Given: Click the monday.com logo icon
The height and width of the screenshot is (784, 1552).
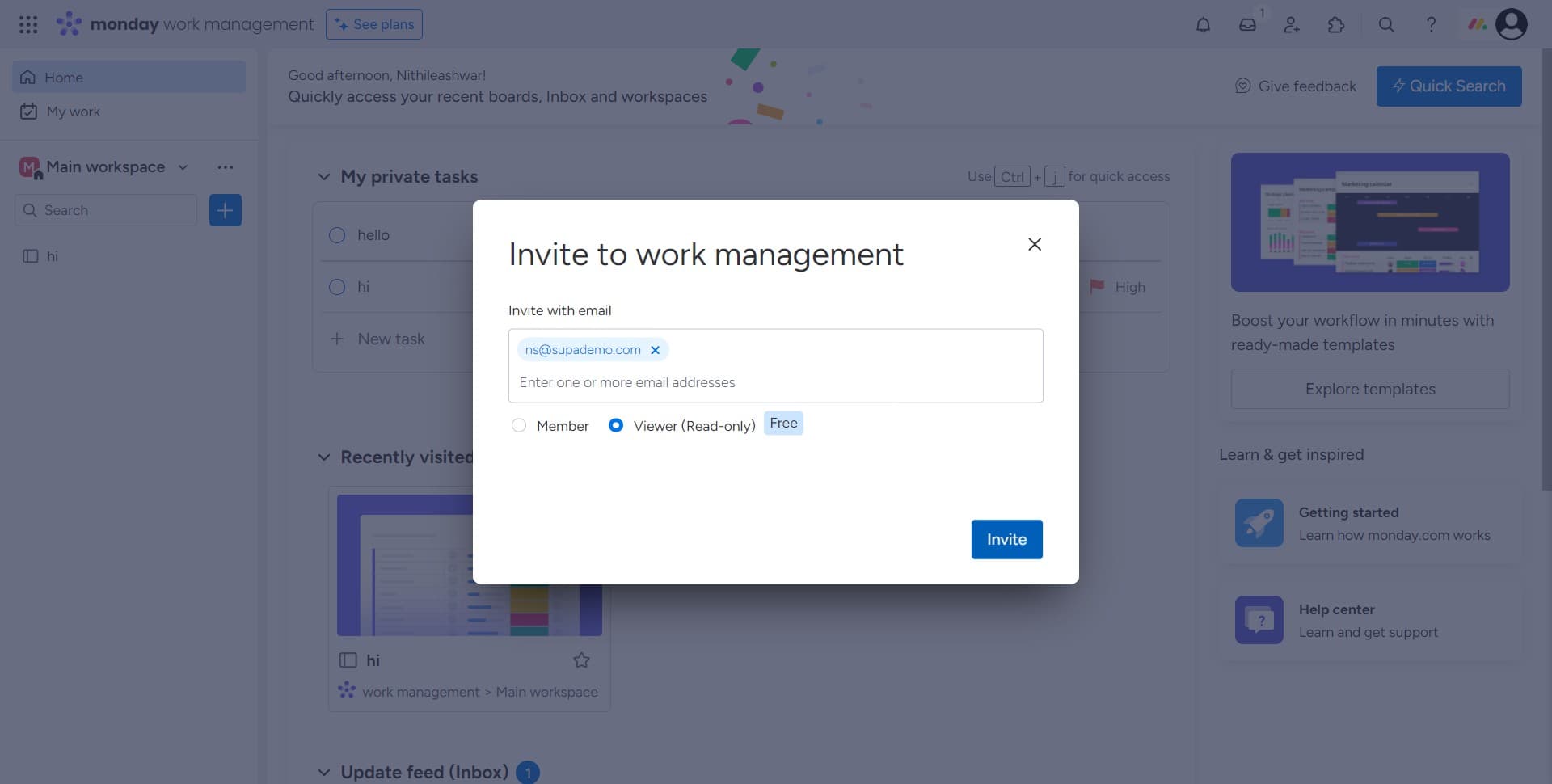Looking at the screenshot, I should pyautogui.click(x=70, y=23).
